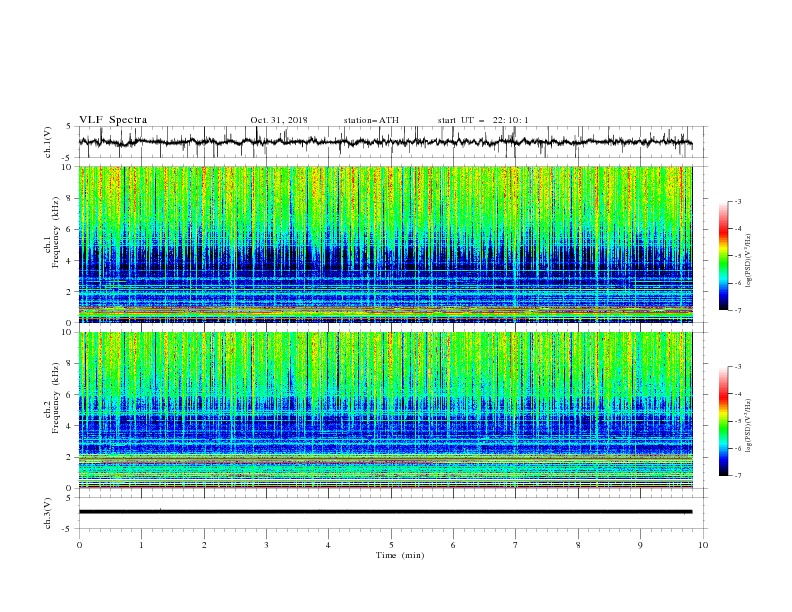Image resolution: width=792 pixels, height=612 pixels.
Task: Click the "-5" tick on ch.3(V) axis
Action: tap(68, 529)
